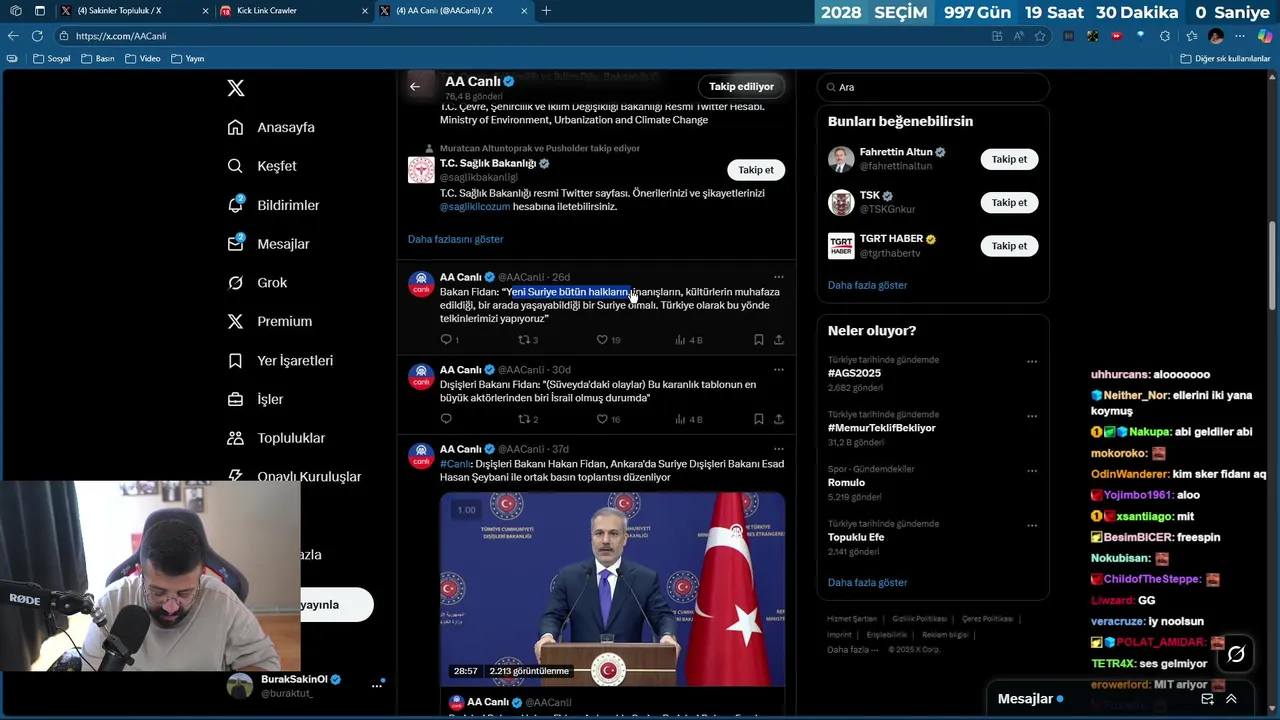Repost the Bakan Fidan 26d post
This screenshot has width=1280, height=720.
point(523,340)
